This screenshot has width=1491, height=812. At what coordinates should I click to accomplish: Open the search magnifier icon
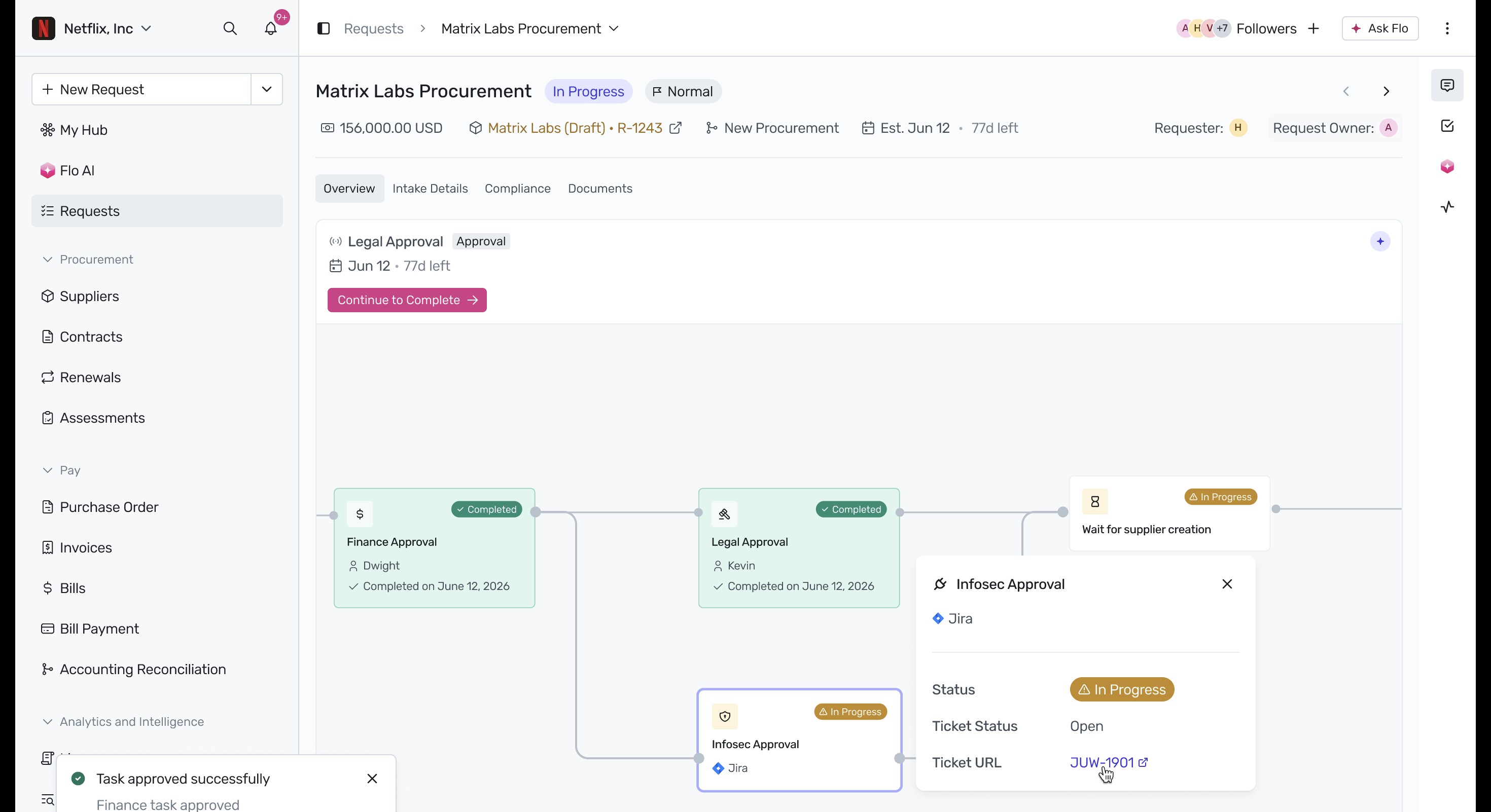tap(230, 28)
